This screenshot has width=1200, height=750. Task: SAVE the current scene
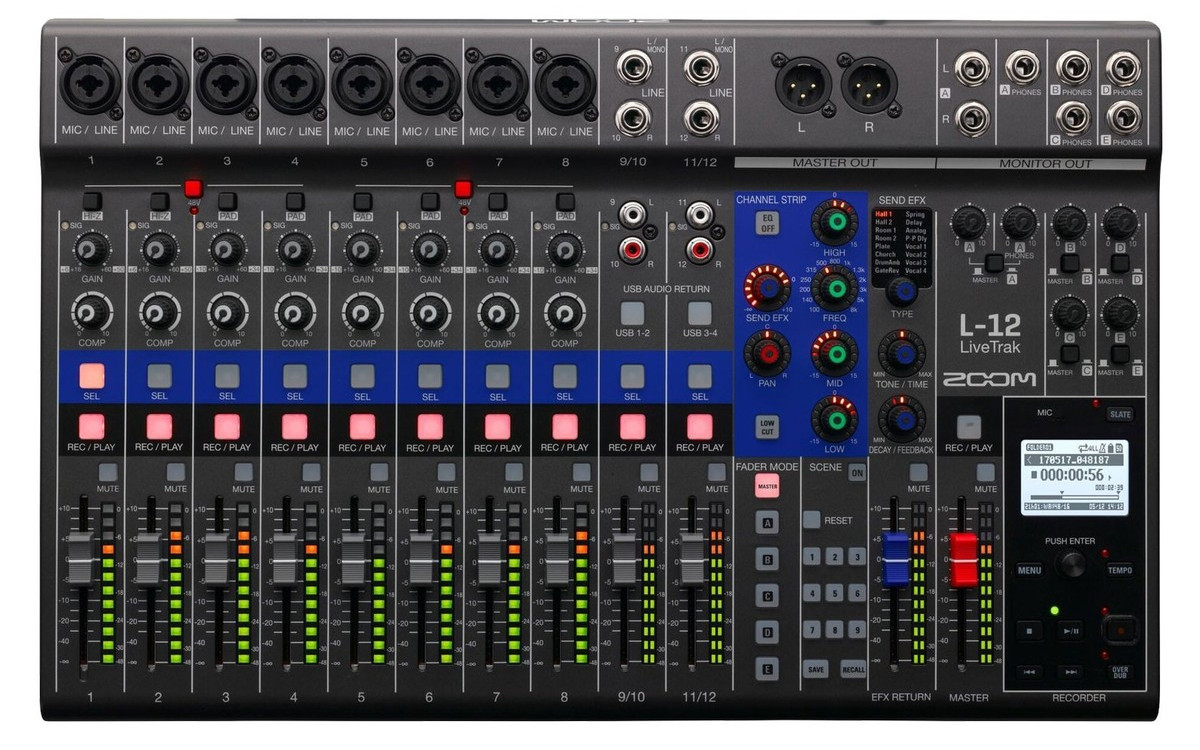pyautogui.click(x=816, y=669)
